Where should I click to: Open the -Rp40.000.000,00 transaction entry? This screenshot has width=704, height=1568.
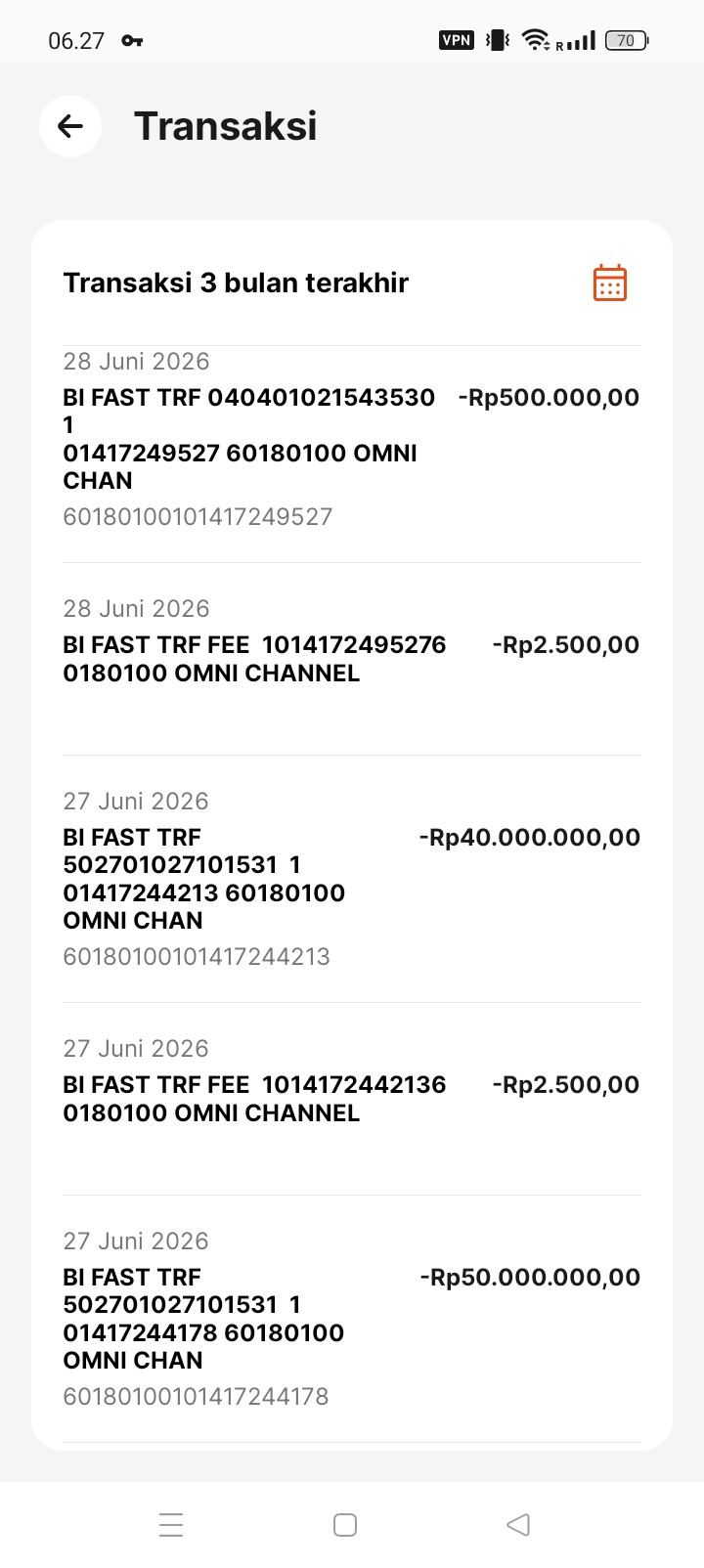pos(352,879)
